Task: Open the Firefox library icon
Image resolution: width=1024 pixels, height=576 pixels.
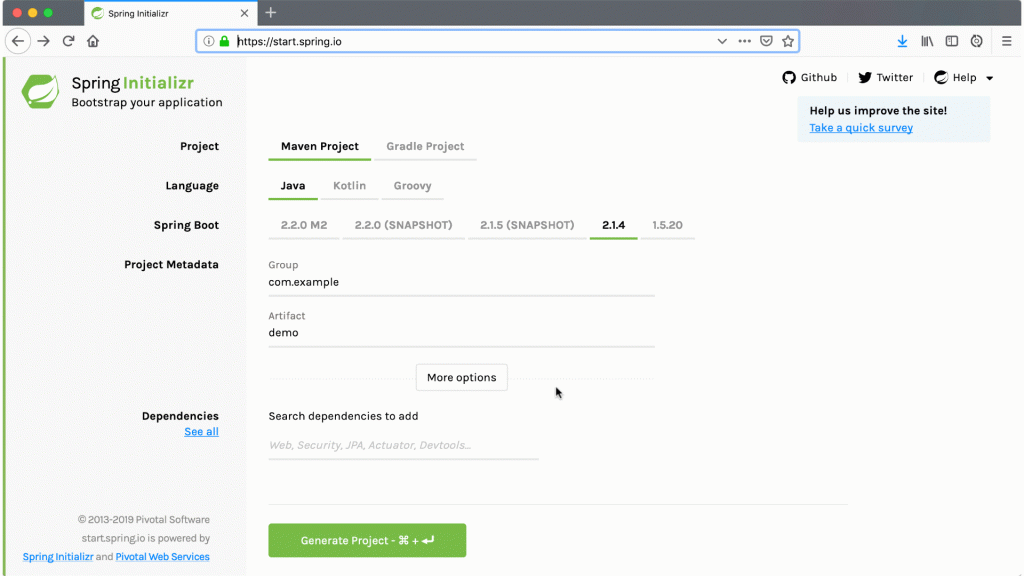Action: [927, 41]
